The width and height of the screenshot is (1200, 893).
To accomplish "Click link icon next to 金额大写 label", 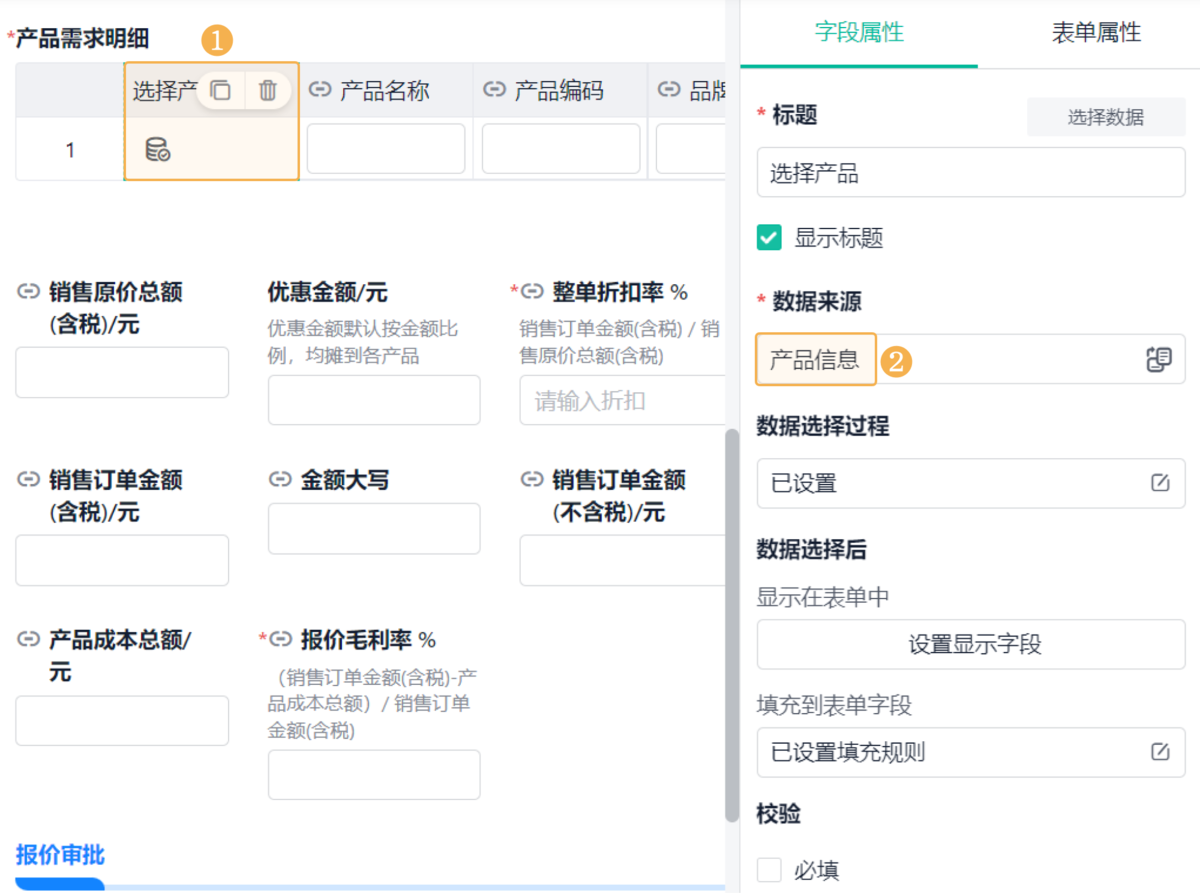I will pos(280,480).
